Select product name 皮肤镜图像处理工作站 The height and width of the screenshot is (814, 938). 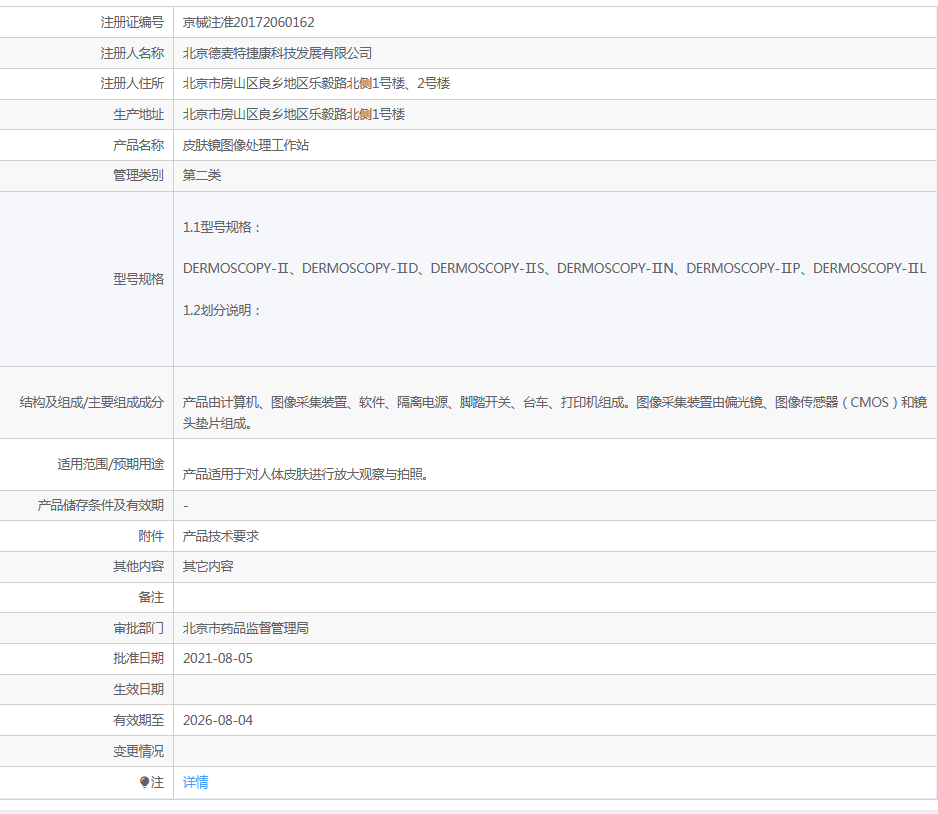point(246,145)
